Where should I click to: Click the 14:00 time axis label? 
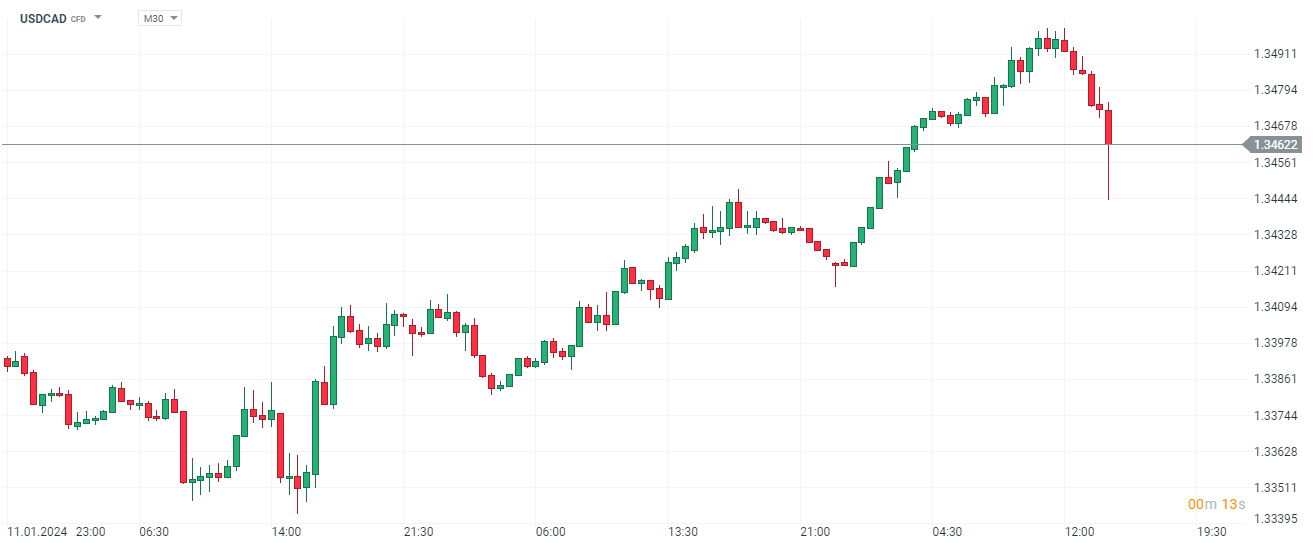[x=286, y=531]
